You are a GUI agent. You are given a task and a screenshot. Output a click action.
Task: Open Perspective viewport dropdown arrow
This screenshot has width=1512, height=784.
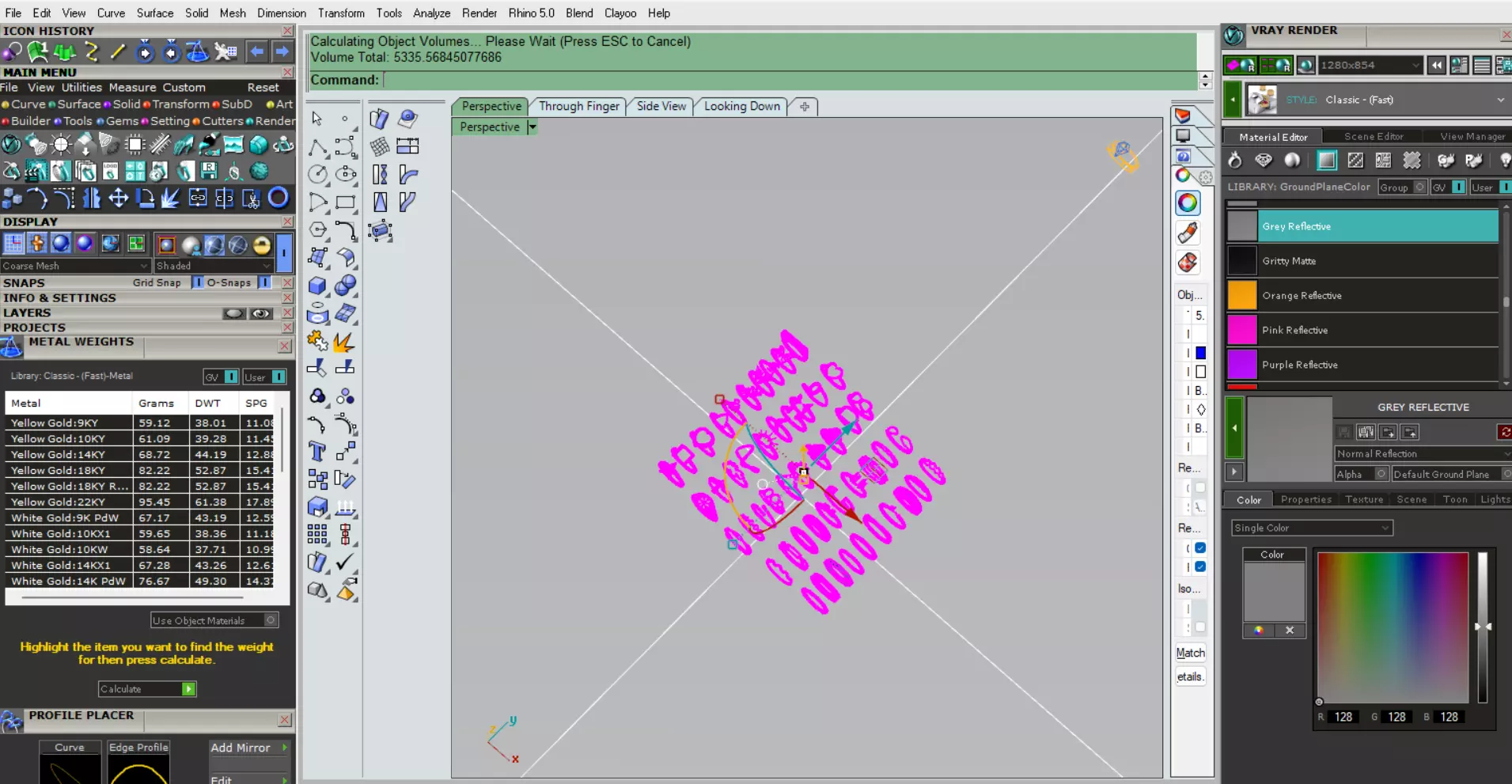532,127
